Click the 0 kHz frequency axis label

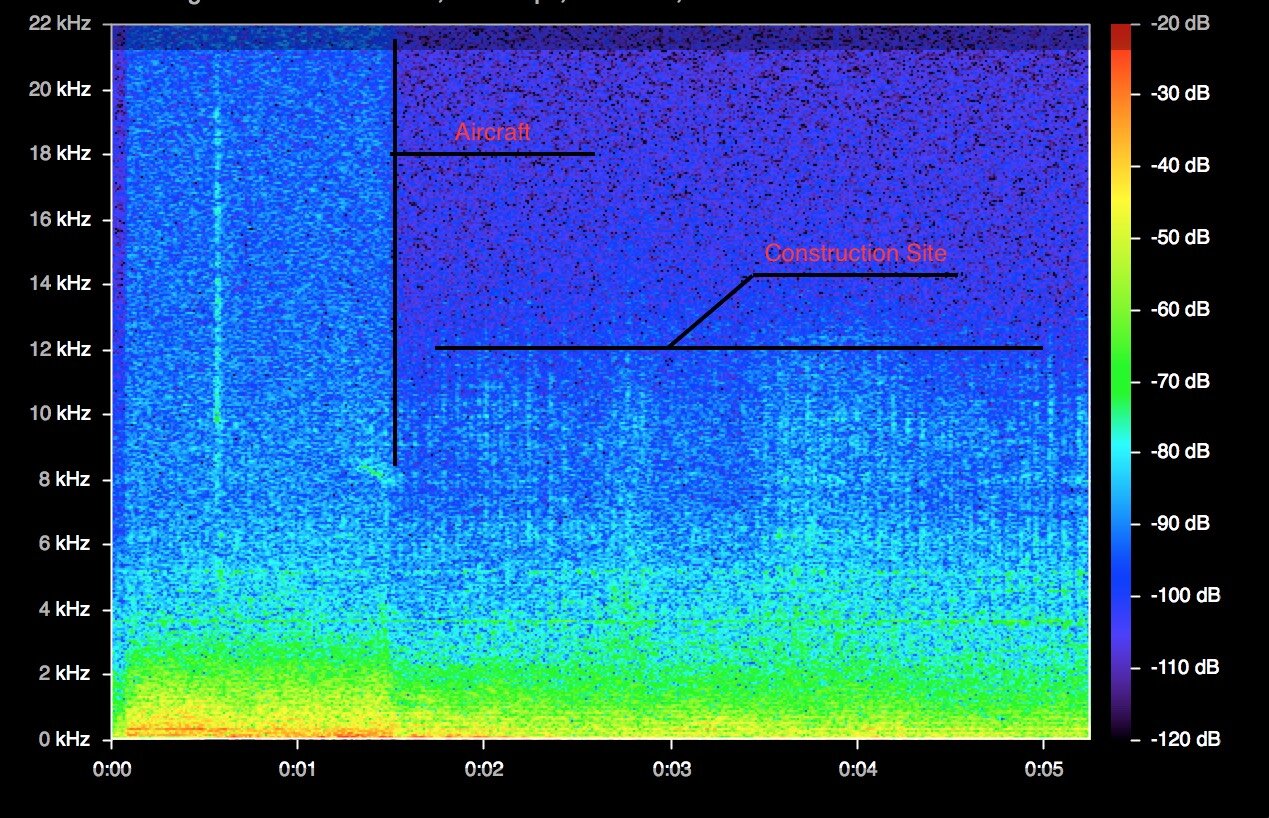point(64,739)
